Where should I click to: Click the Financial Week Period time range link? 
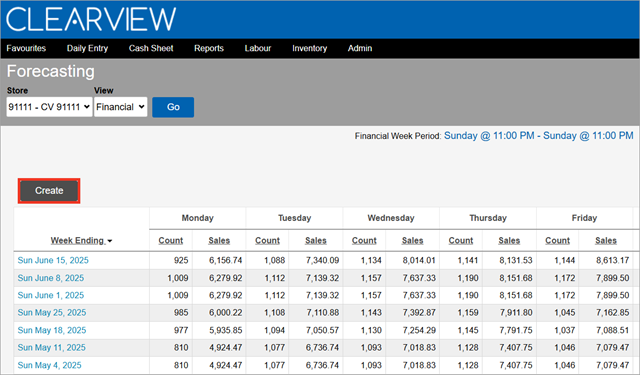pos(538,135)
